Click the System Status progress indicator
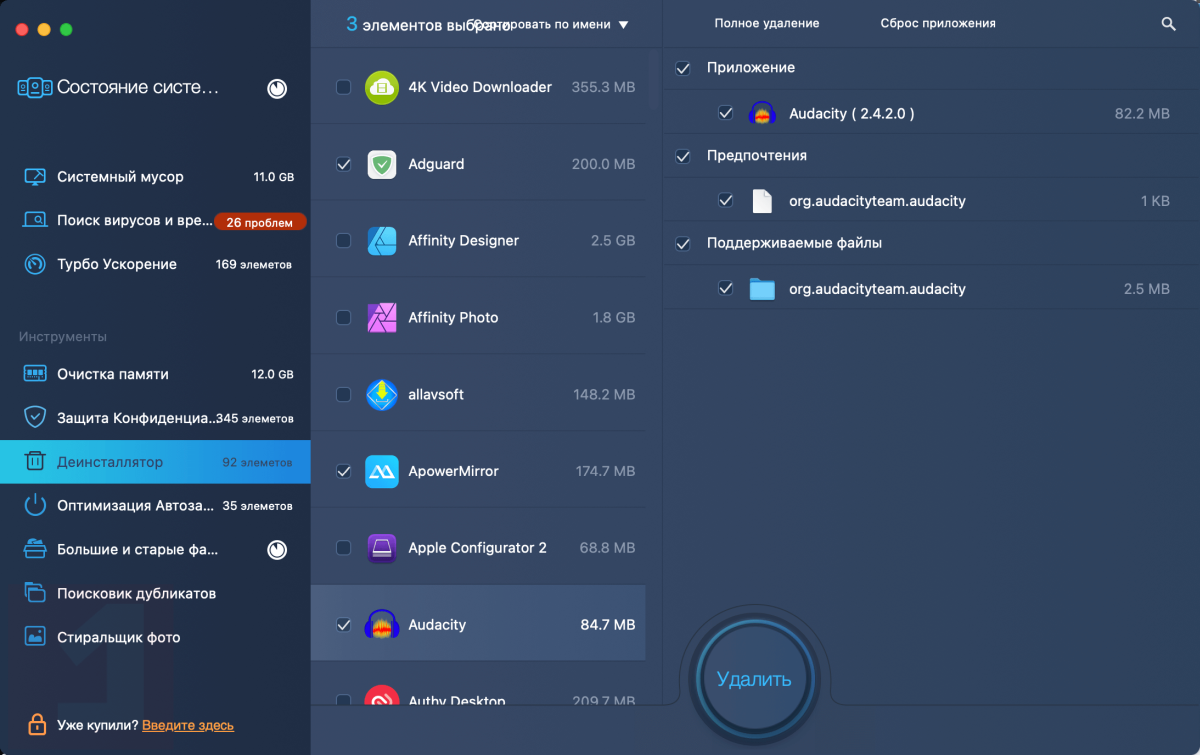The image size is (1200, 755). coord(277,89)
